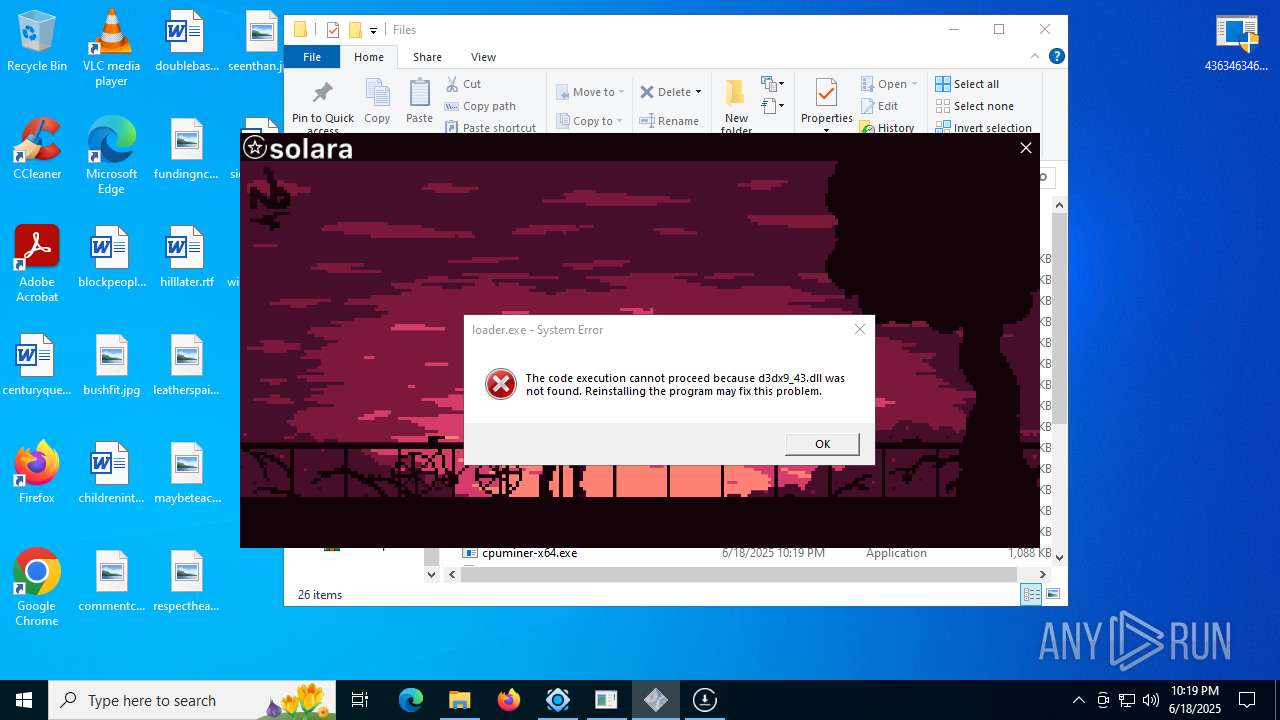Screen dimensions: 1280x720
Task: Expand the Delete dropdown arrow
Action: tap(698, 92)
